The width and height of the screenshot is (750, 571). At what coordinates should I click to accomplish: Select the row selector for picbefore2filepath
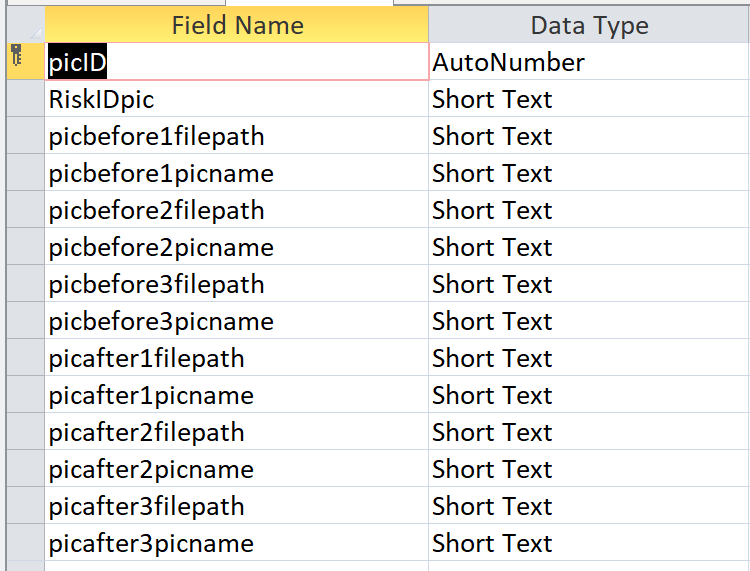pos(24,210)
